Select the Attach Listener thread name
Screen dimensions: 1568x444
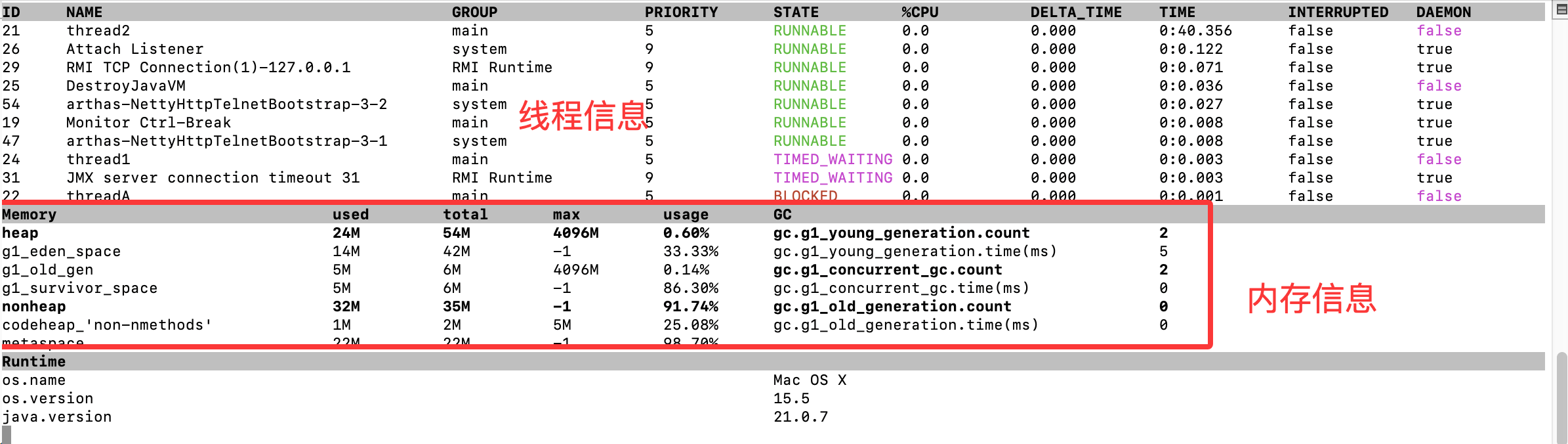tap(134, 49)
